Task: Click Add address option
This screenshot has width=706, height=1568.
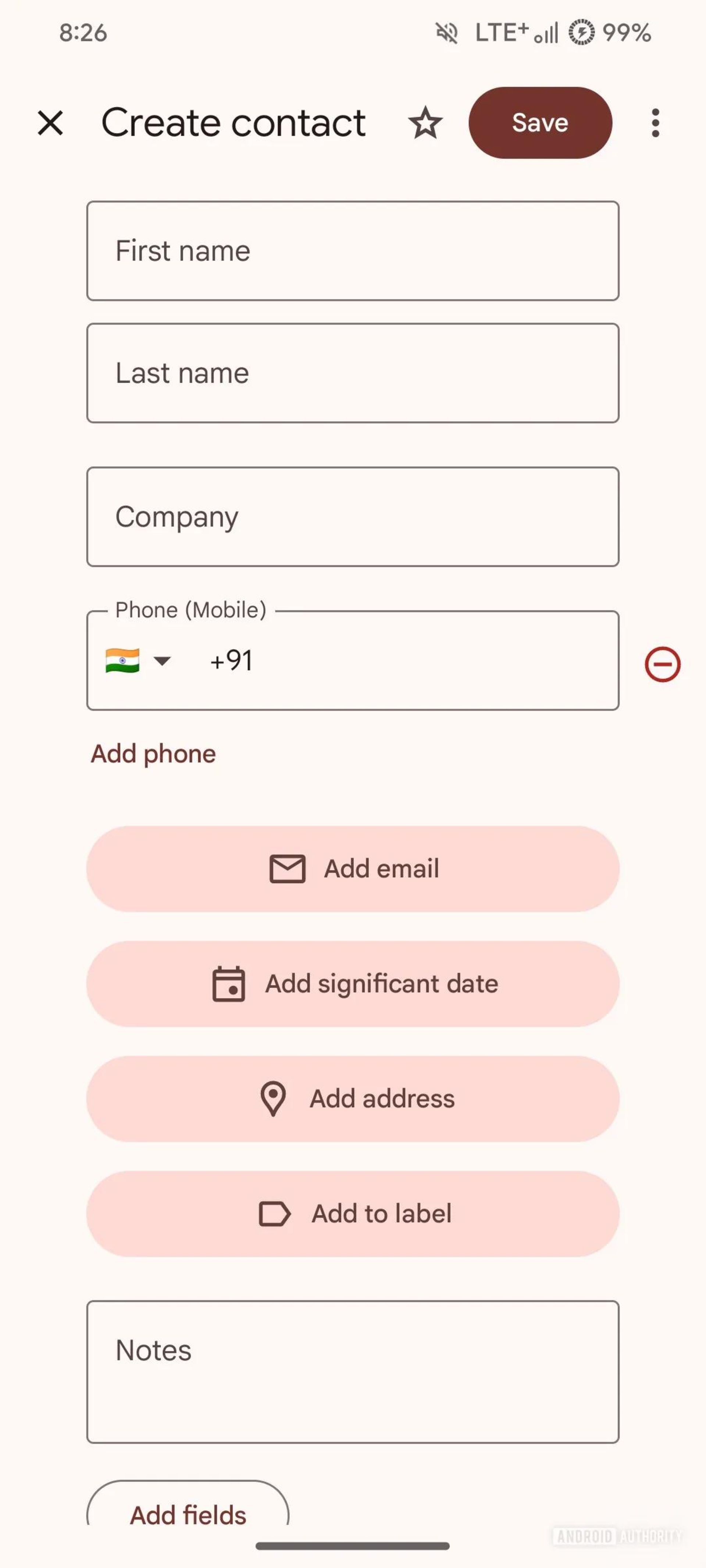Action: pyautogui.click(x=353, y=1098)
